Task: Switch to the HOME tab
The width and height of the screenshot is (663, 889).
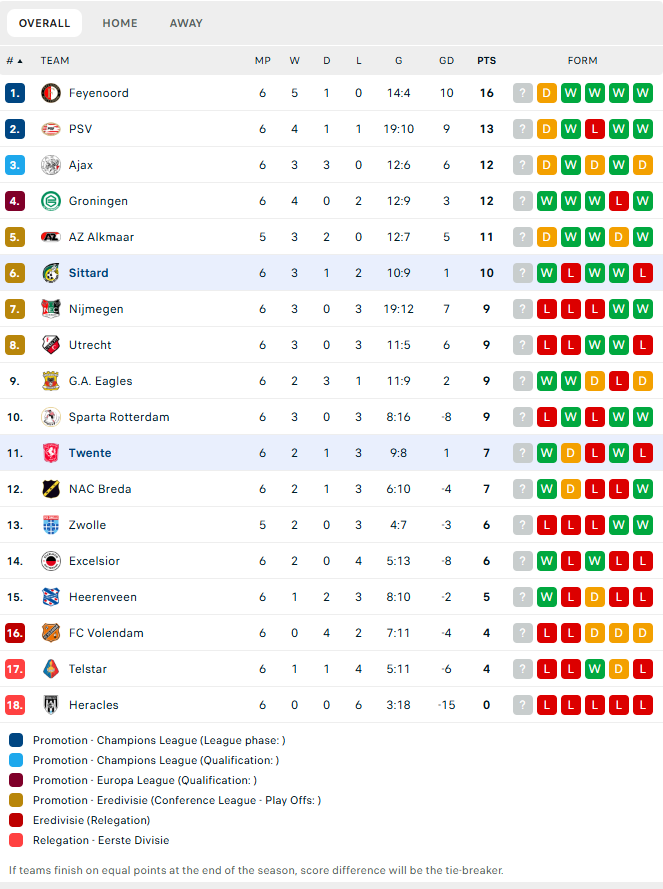Action: [120, 23]
